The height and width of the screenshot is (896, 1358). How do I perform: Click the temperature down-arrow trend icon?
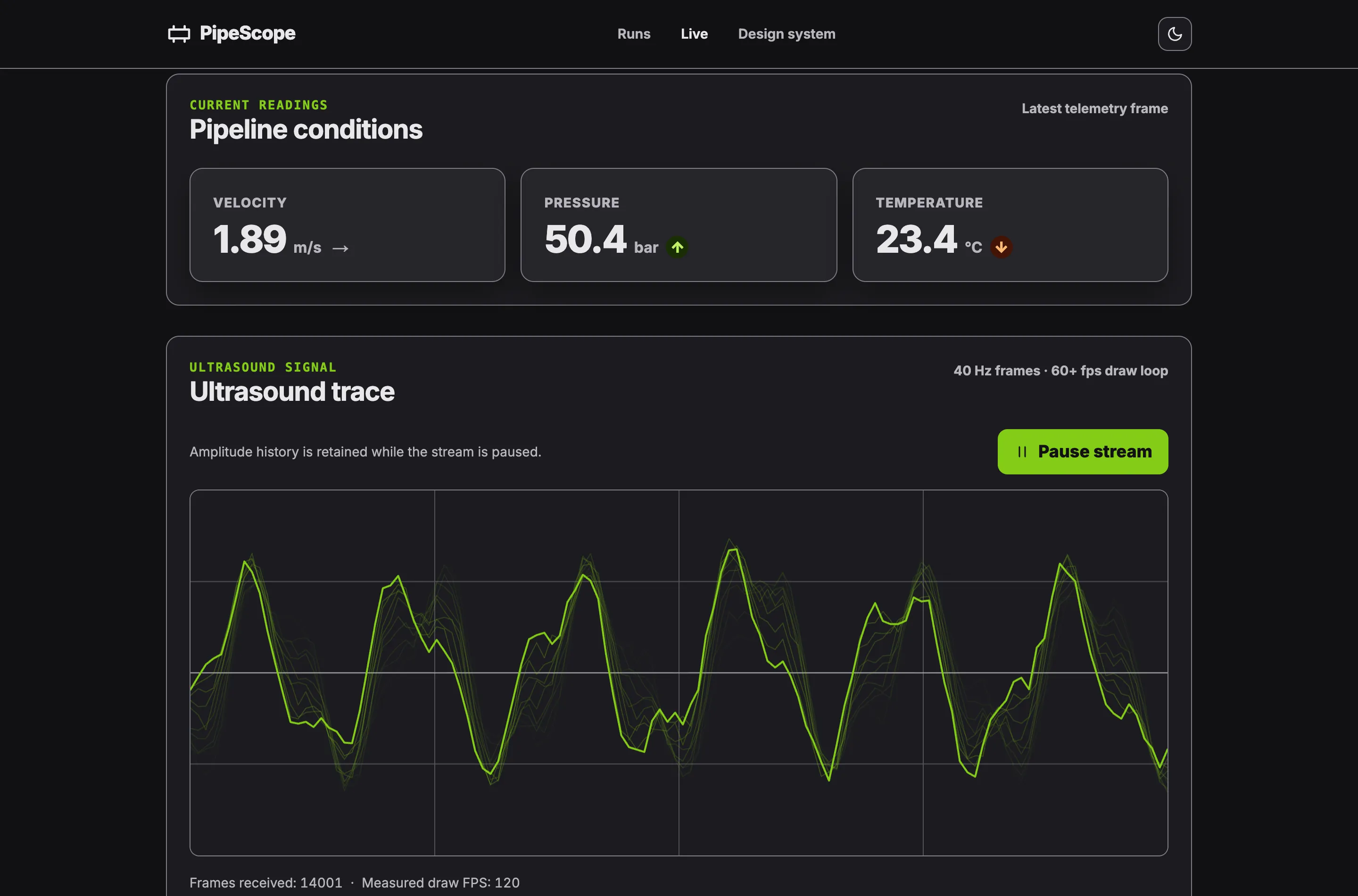1001,248
